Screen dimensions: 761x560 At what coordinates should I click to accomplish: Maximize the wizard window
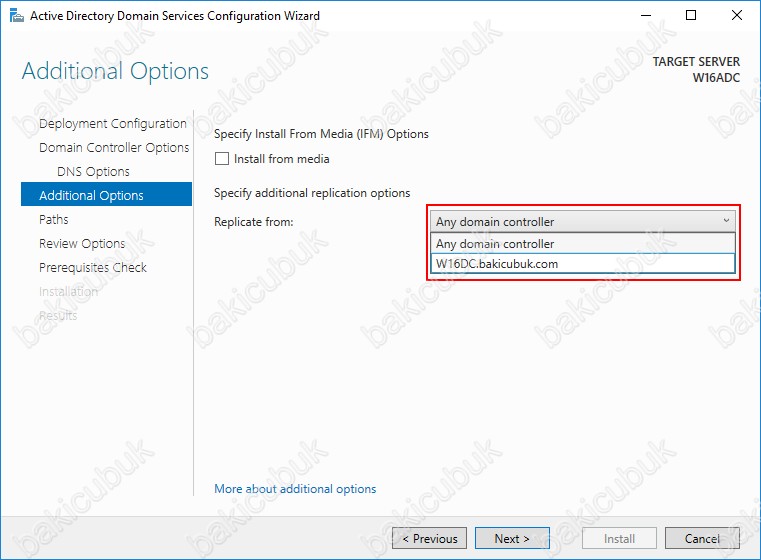pyautogui.click(x=691, y=16)
